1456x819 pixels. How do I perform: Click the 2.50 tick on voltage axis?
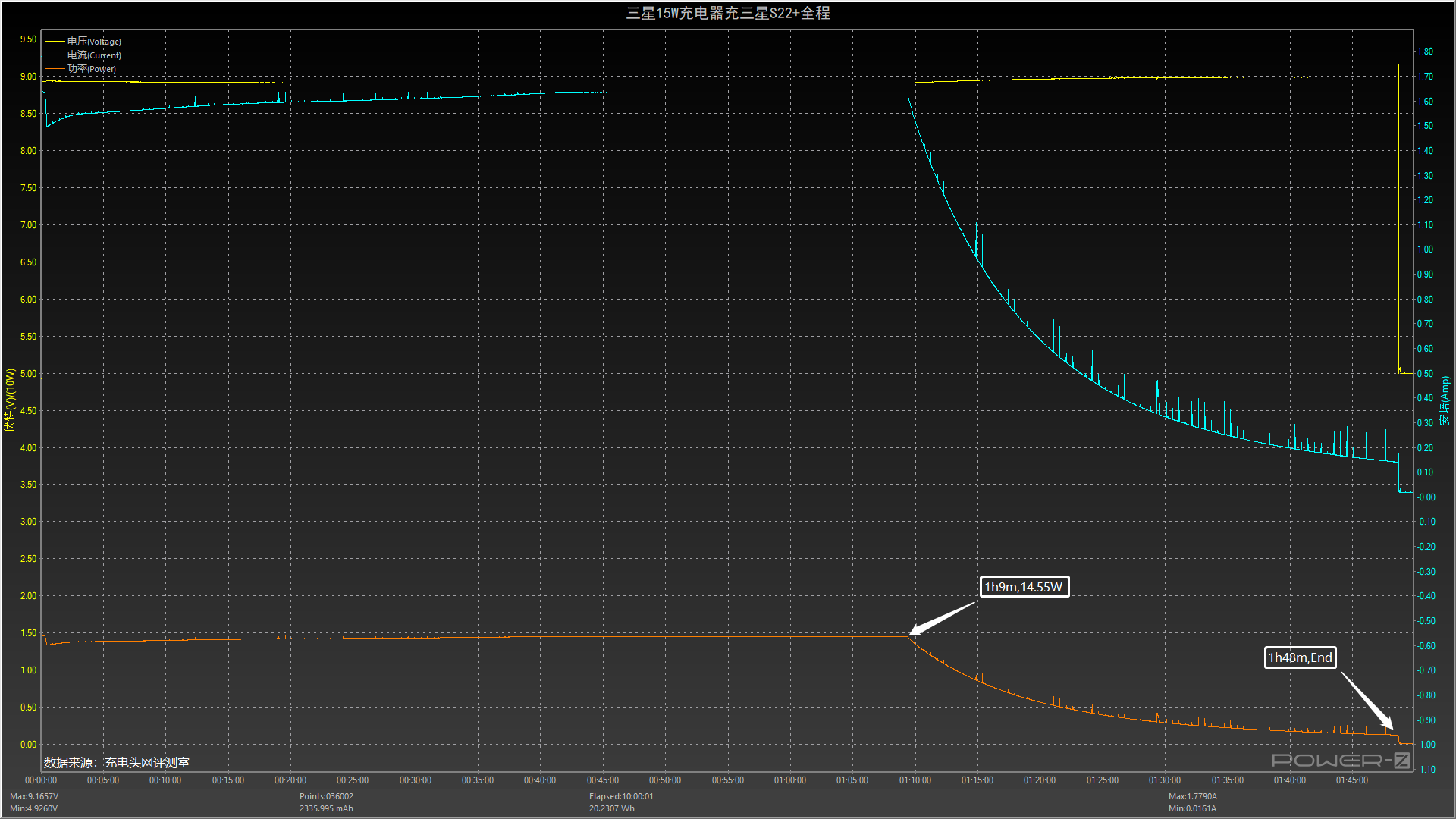[28, 559]
